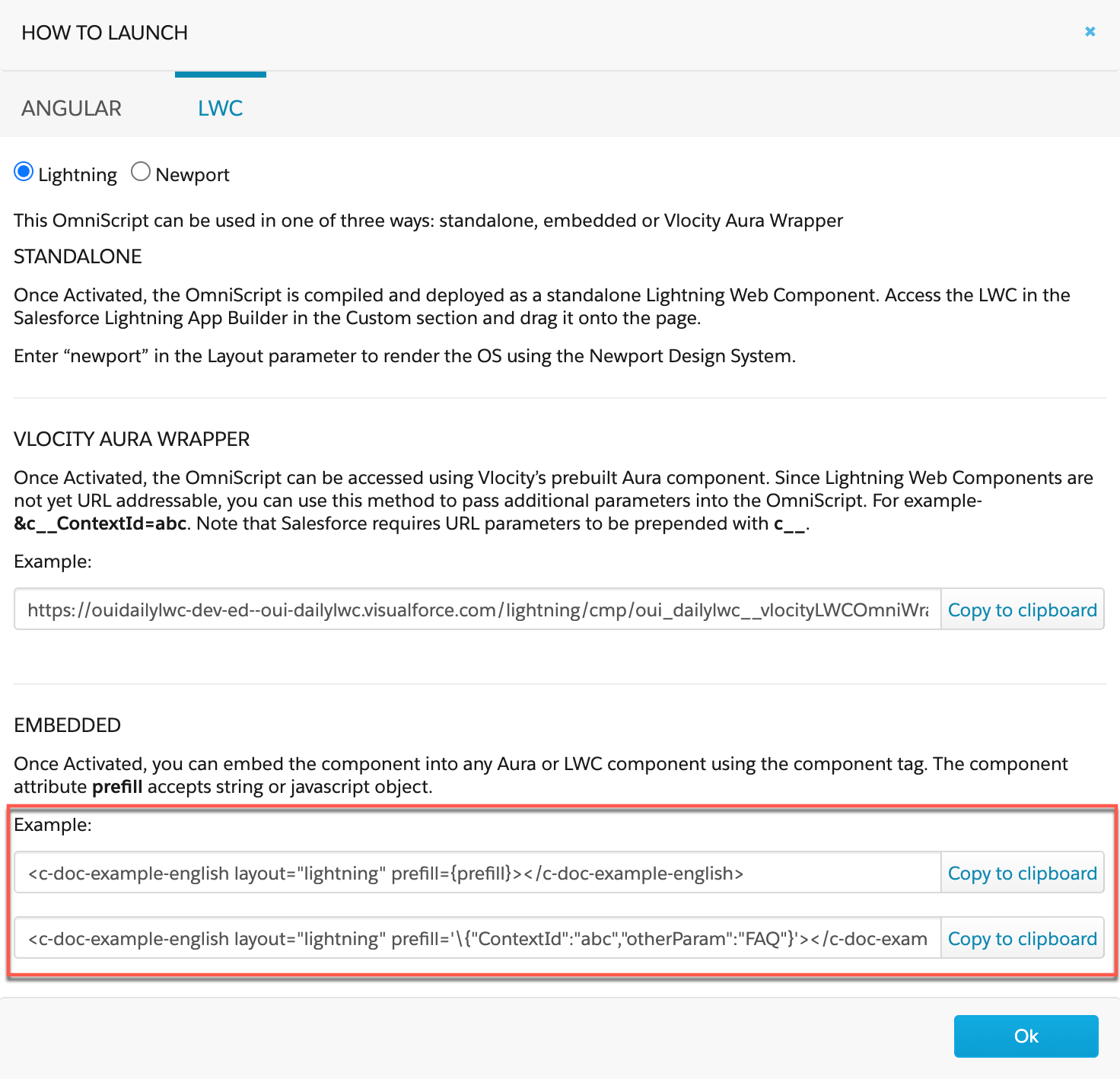
Task: Confirm the dialog with the Ok button
Action: pos(1026,1036)
